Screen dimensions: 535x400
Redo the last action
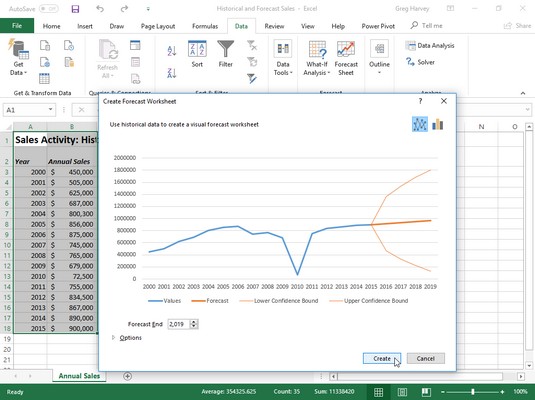(124, 9)
